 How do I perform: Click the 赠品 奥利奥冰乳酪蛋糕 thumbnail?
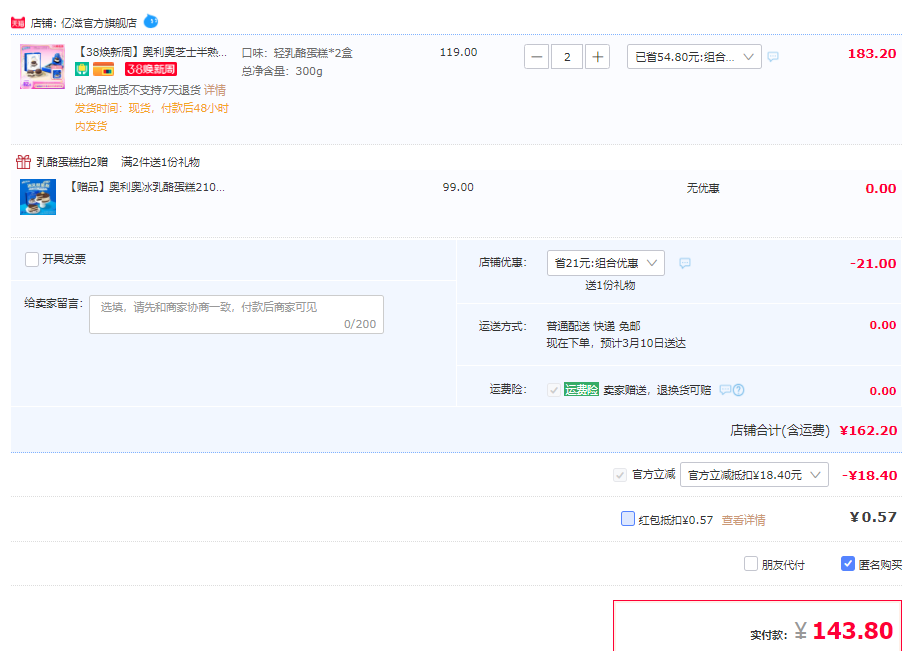coord(38,197)
